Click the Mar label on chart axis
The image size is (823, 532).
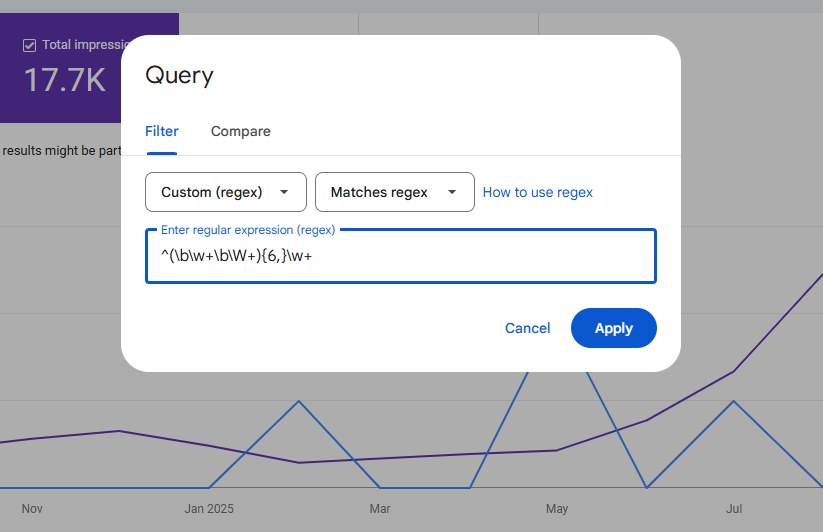click(x=380, y=509)
